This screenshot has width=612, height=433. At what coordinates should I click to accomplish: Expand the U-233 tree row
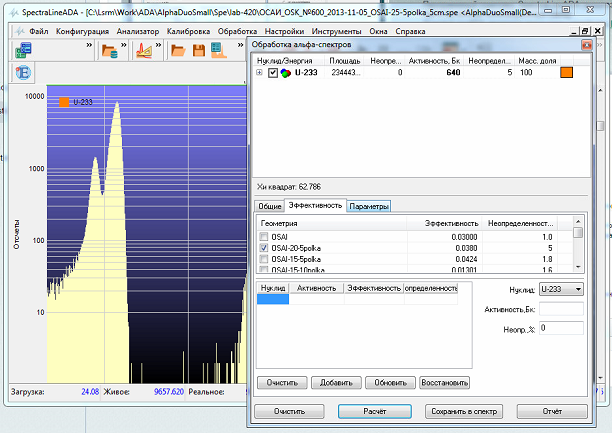coord(259,73)
